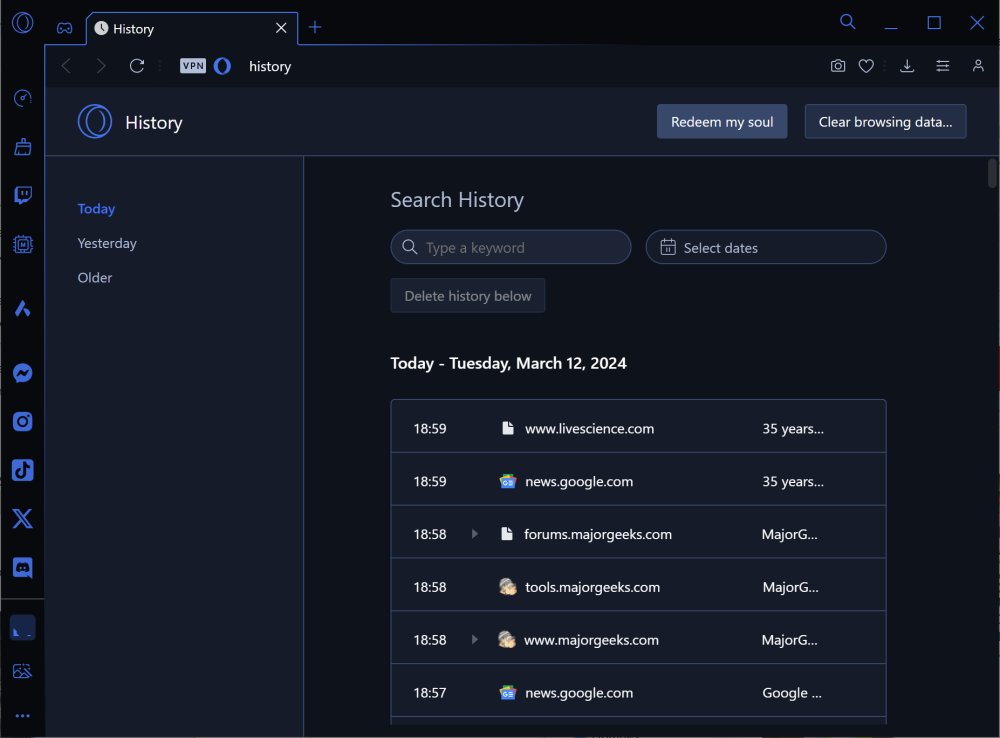This screenshot has width=1000, height=738.
Task: Search in tabs magnifier icon
Action: [x=848, y=22]
